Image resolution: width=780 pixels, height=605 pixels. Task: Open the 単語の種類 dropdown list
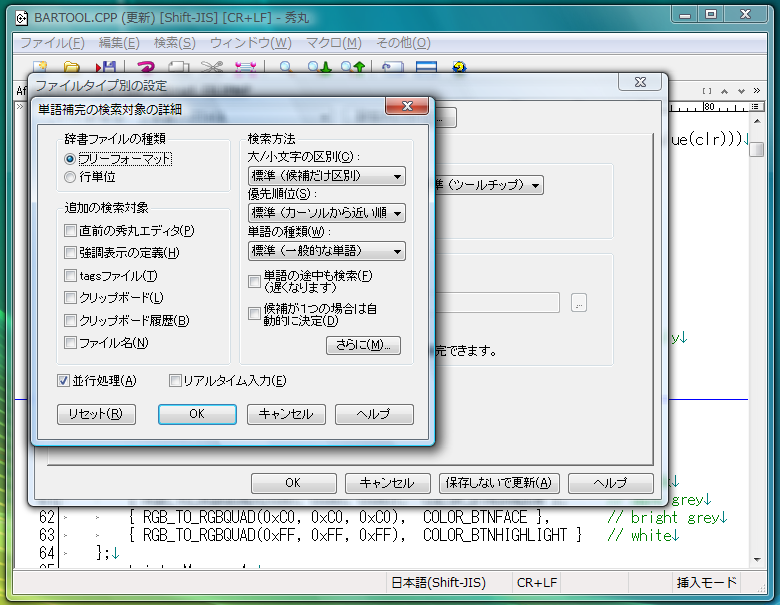click(x=326, y=250)
